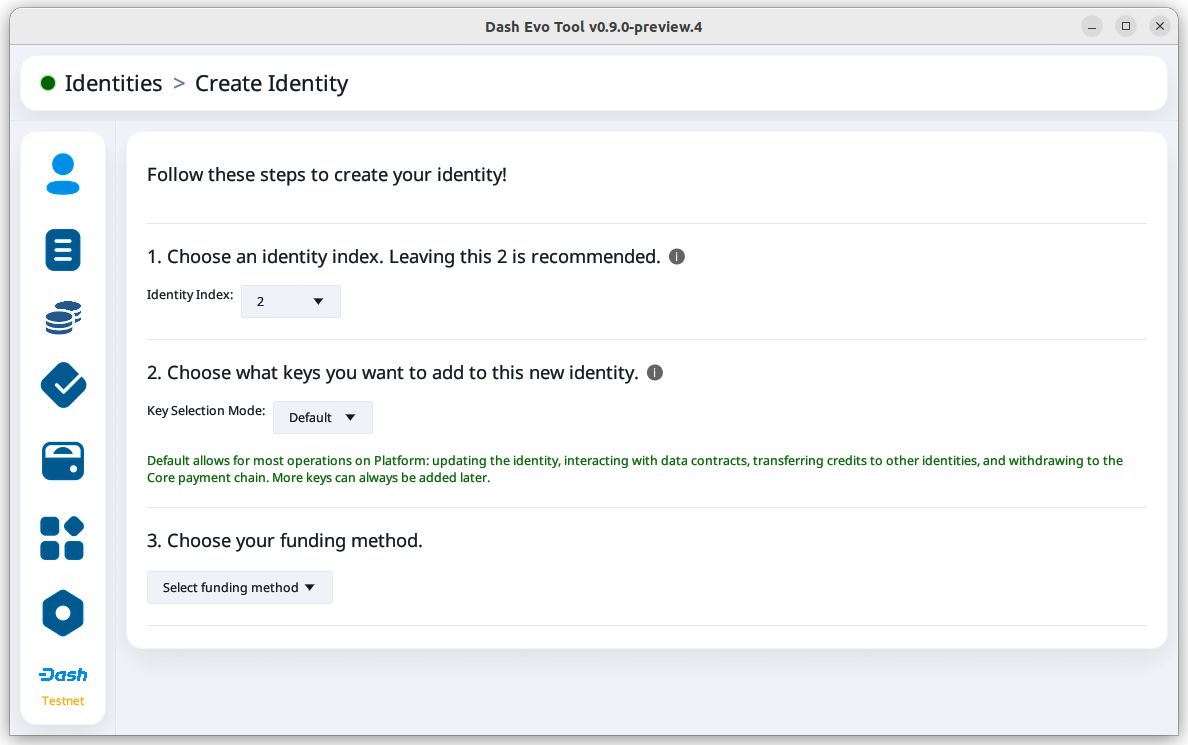
Task: Show info tooltip for key selection step
Action: point(655,373)
